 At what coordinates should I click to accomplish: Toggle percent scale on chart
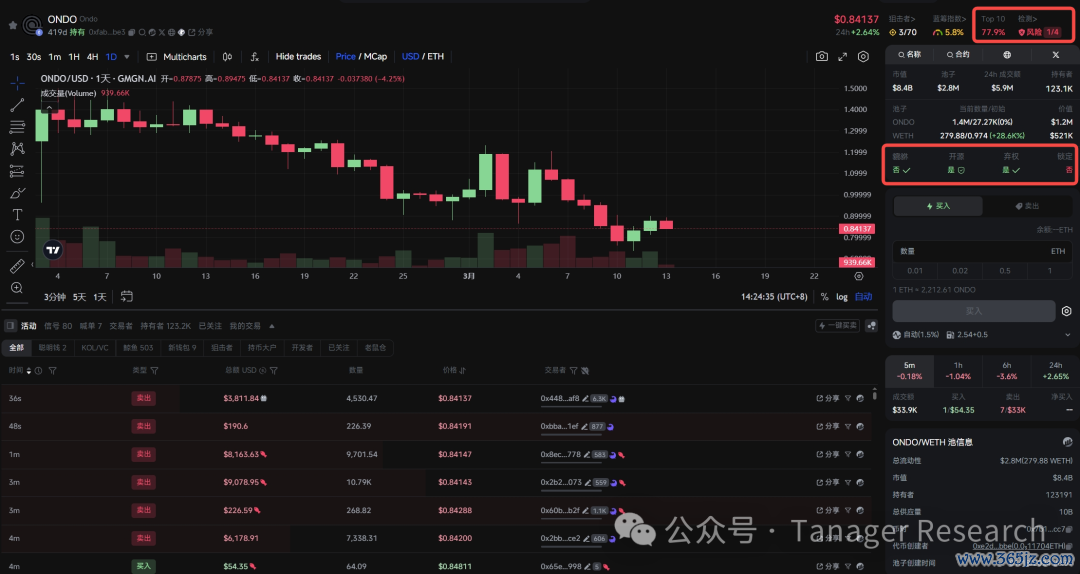pyautogui.click(x=824, y=296)
